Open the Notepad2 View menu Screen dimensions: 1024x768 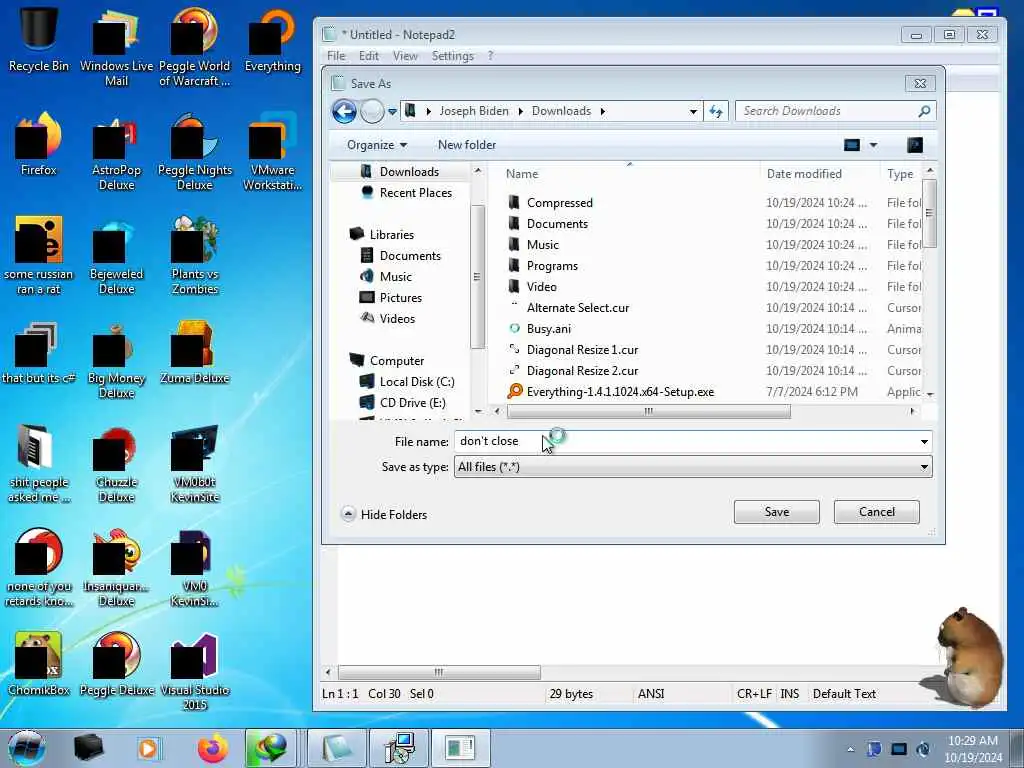click(x=405, y=56)
